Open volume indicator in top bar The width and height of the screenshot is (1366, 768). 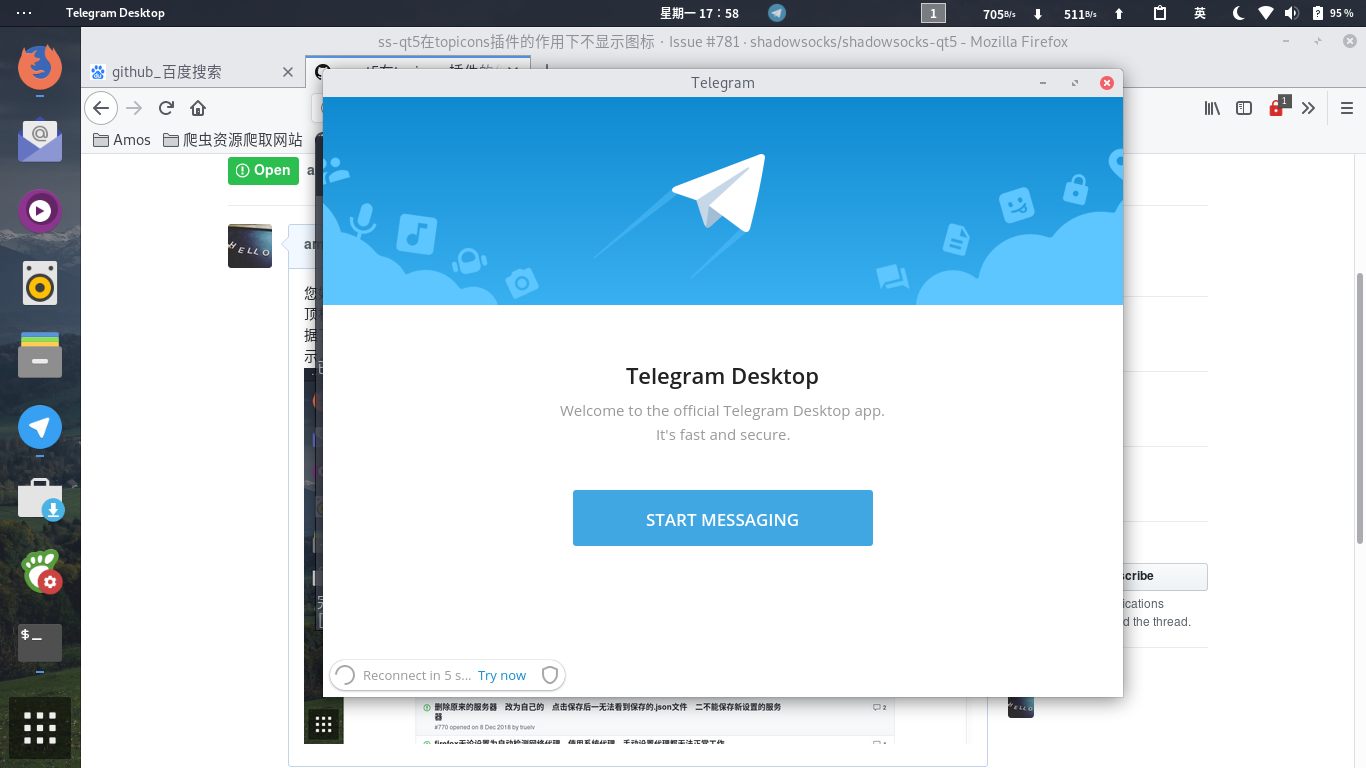1292,13
